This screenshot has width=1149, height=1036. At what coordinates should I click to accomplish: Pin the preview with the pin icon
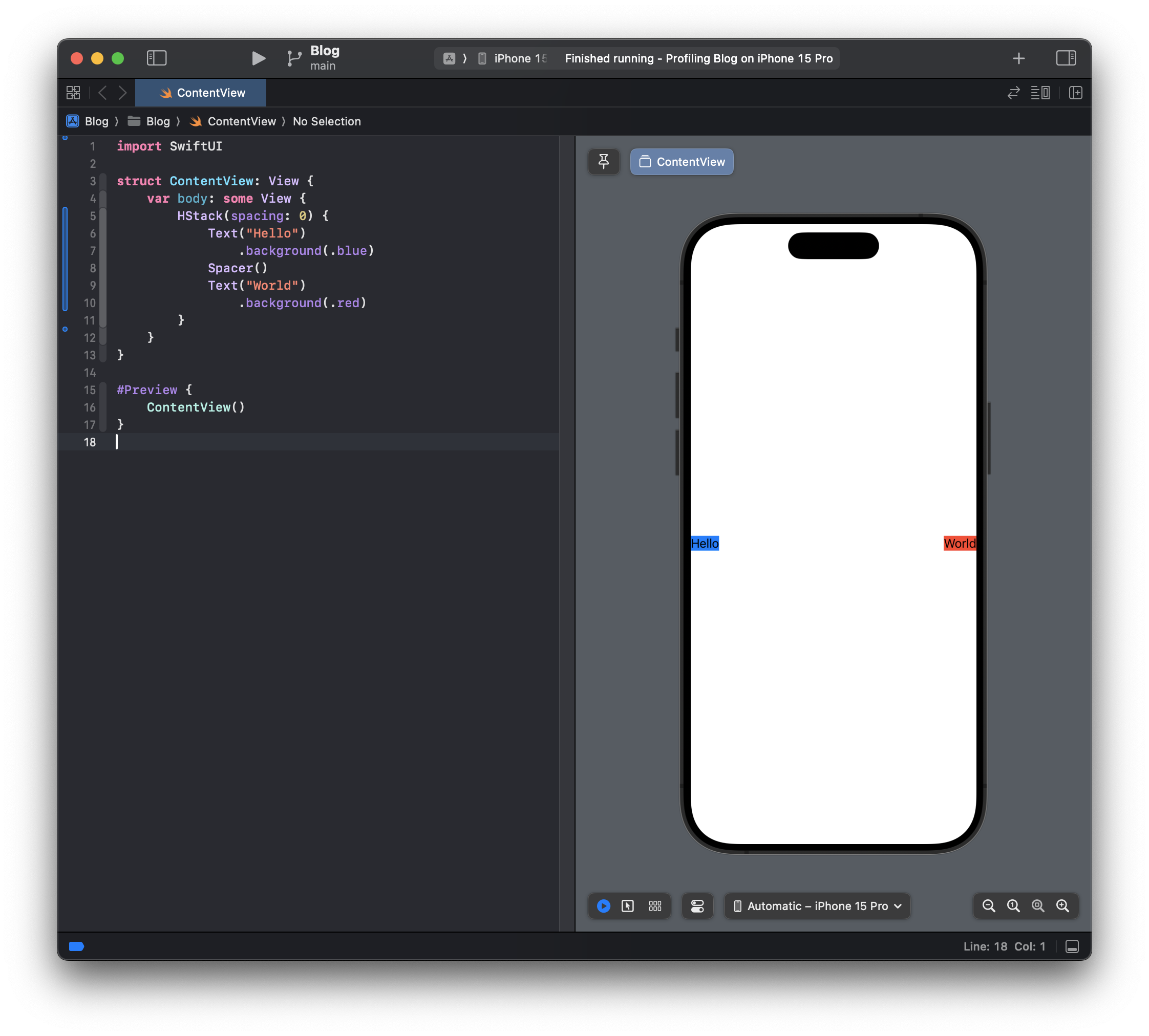click(x=604, y=162)
